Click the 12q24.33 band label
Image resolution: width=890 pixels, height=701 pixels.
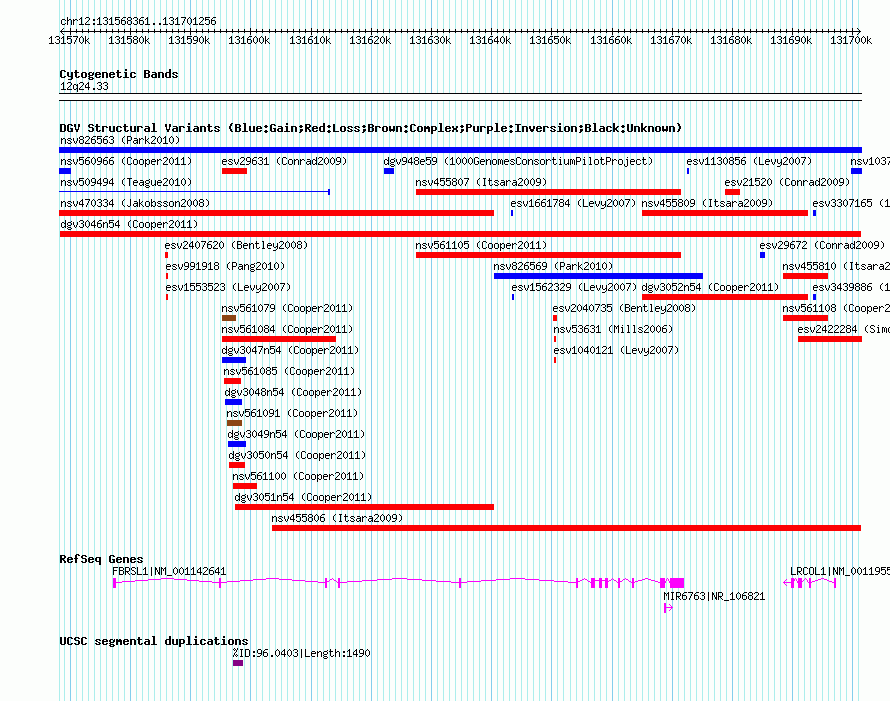pos(84,86)
